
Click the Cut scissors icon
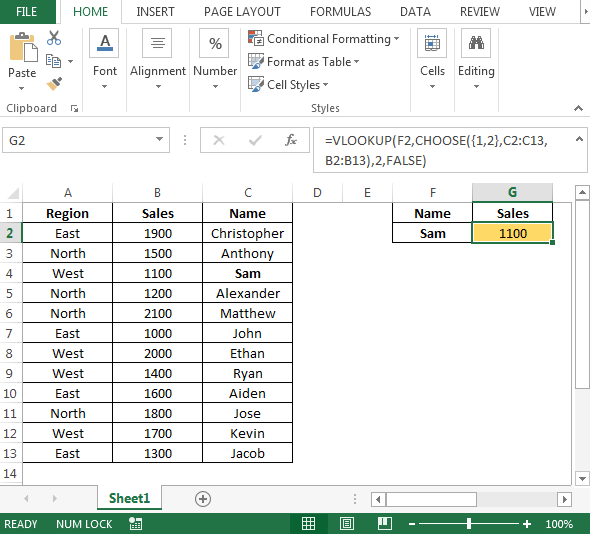coord(54,38)
